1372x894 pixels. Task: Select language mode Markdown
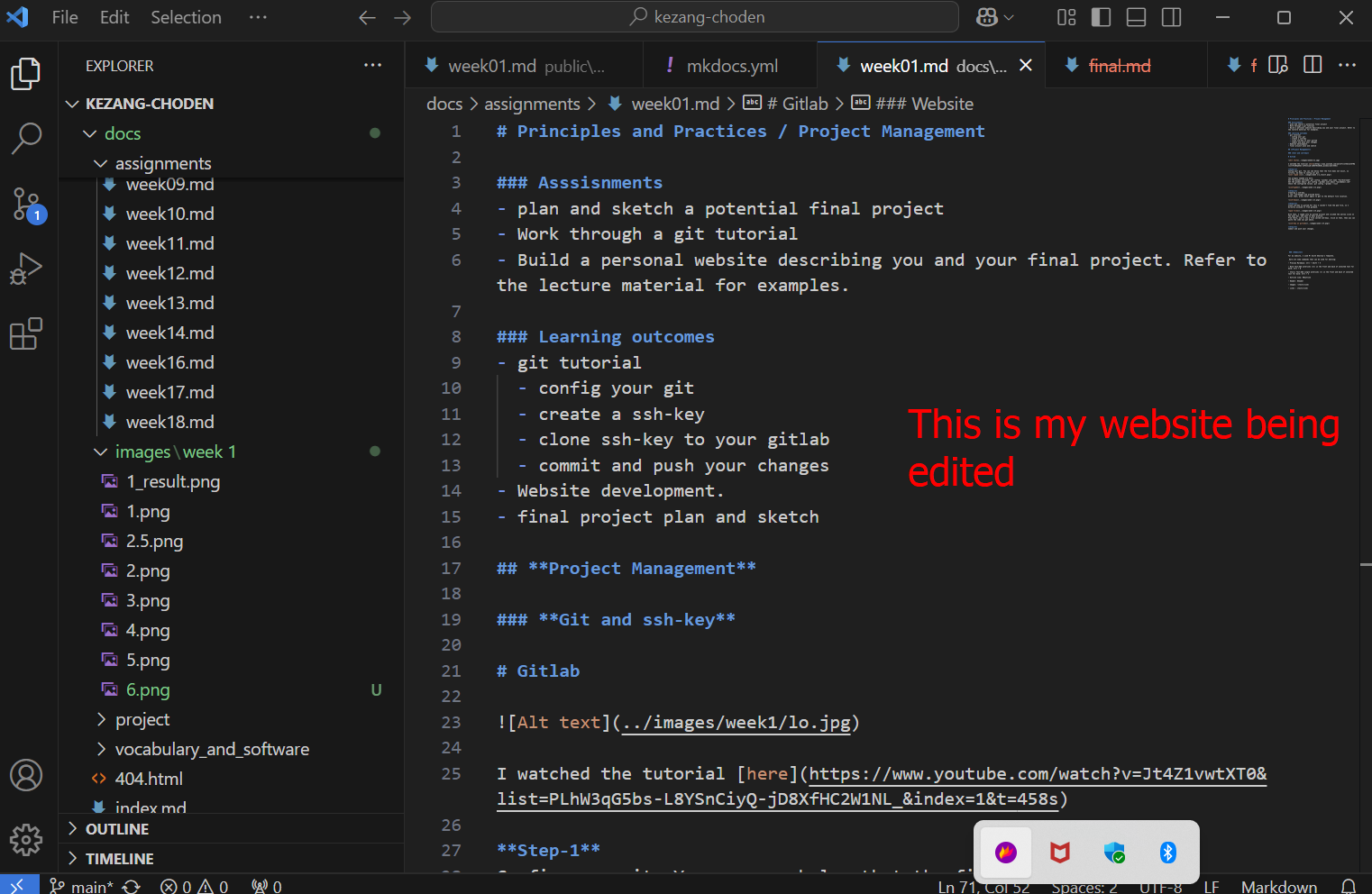(x=1278, y=886)
